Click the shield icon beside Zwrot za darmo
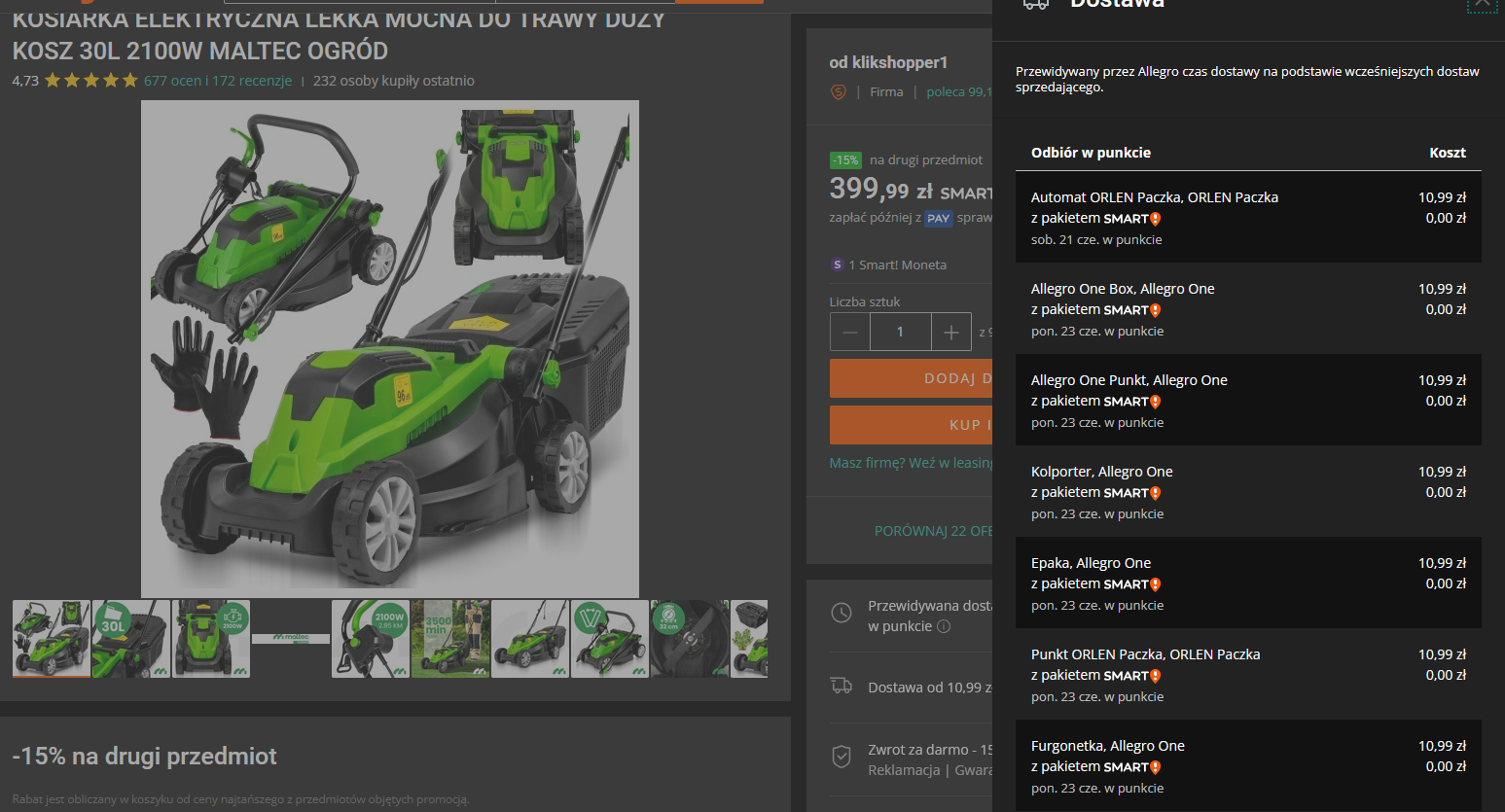The height and width of the screenshot is (812, 1505). [x=842, y=757]
